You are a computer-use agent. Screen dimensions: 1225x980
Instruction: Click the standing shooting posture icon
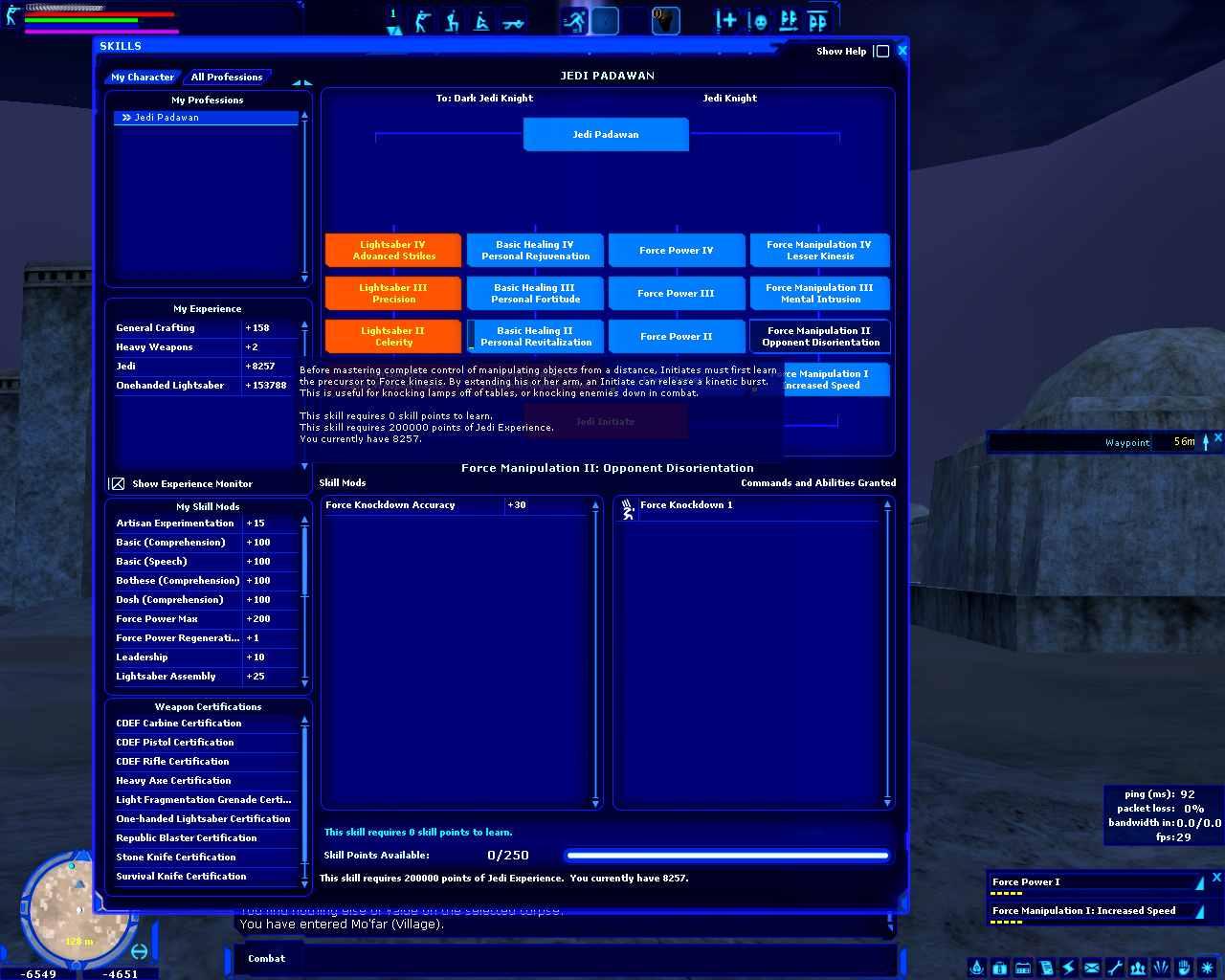click(422, 21)
